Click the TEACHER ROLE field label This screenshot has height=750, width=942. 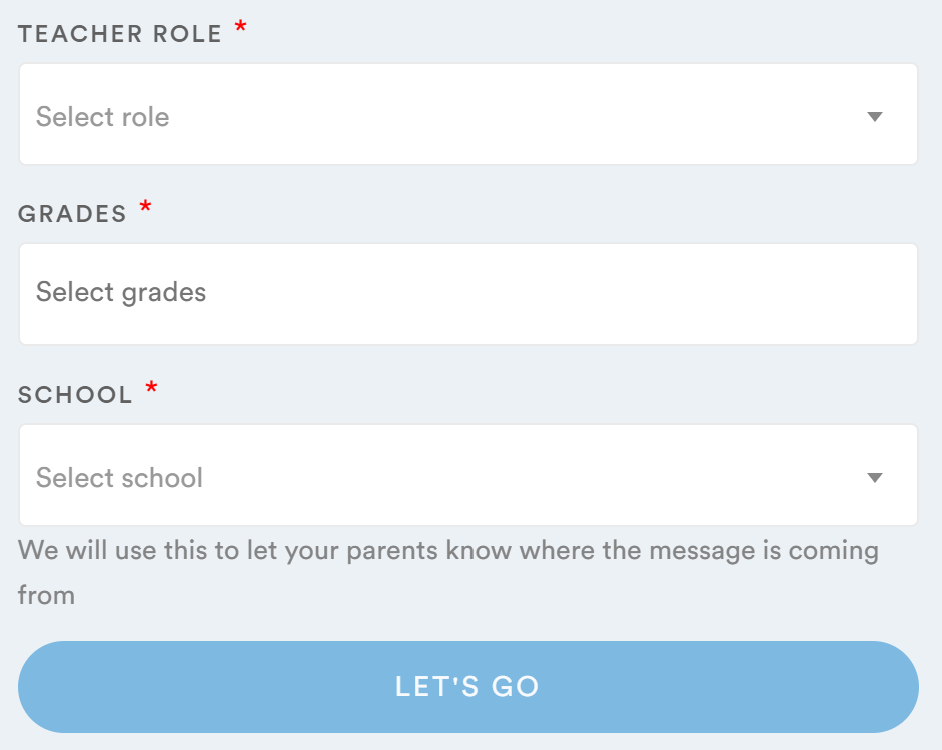tap(120, 34)
